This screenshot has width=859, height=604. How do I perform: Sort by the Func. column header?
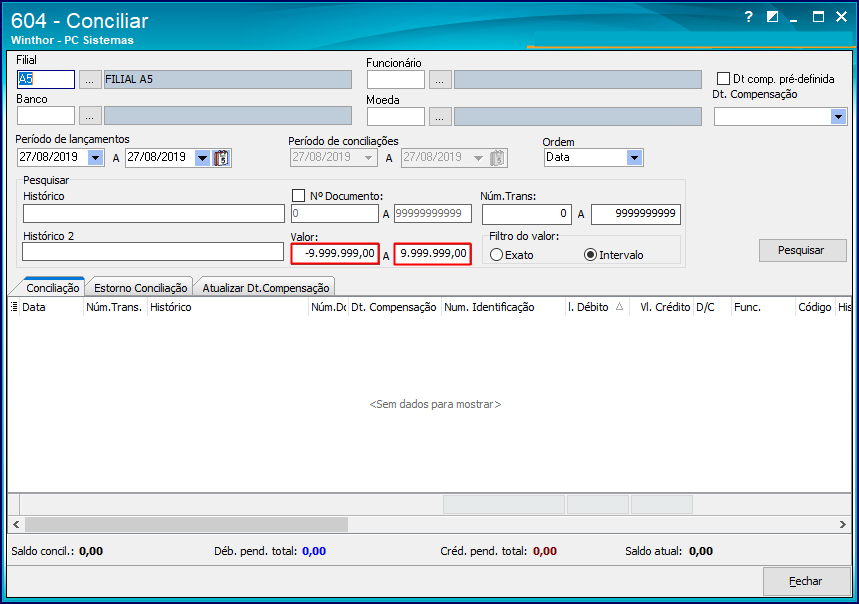coord(763,307)
